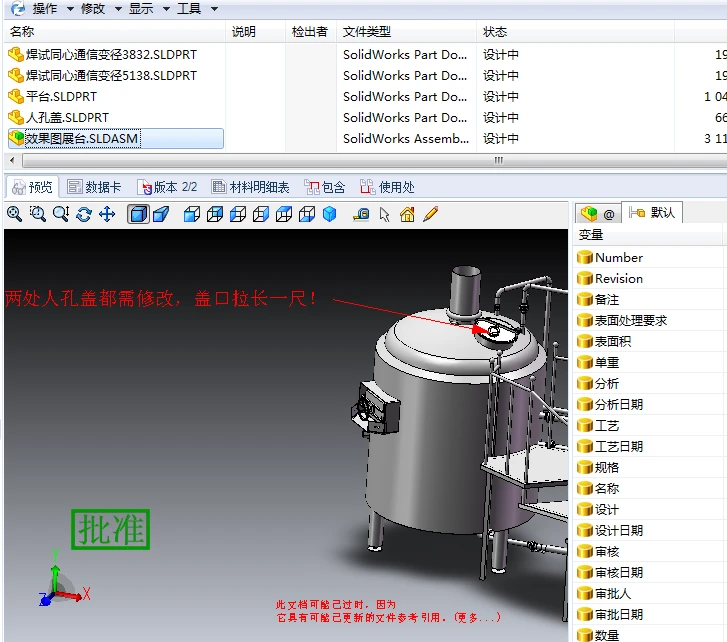Image resolution: width=727 pixels, height=642 pixels.
Task: Select the arrow pointer tool
Action: [384, 215]
